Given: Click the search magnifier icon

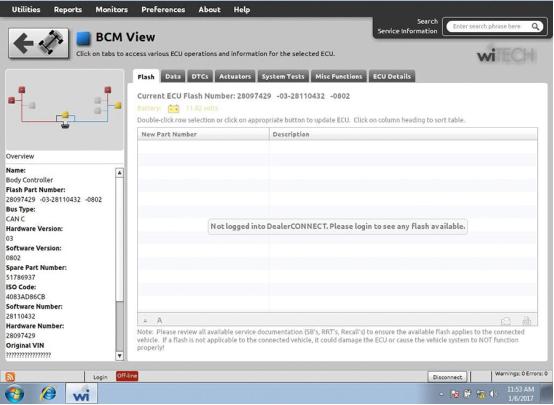Looking at the screenshot, I should click(x=535, y=27).
